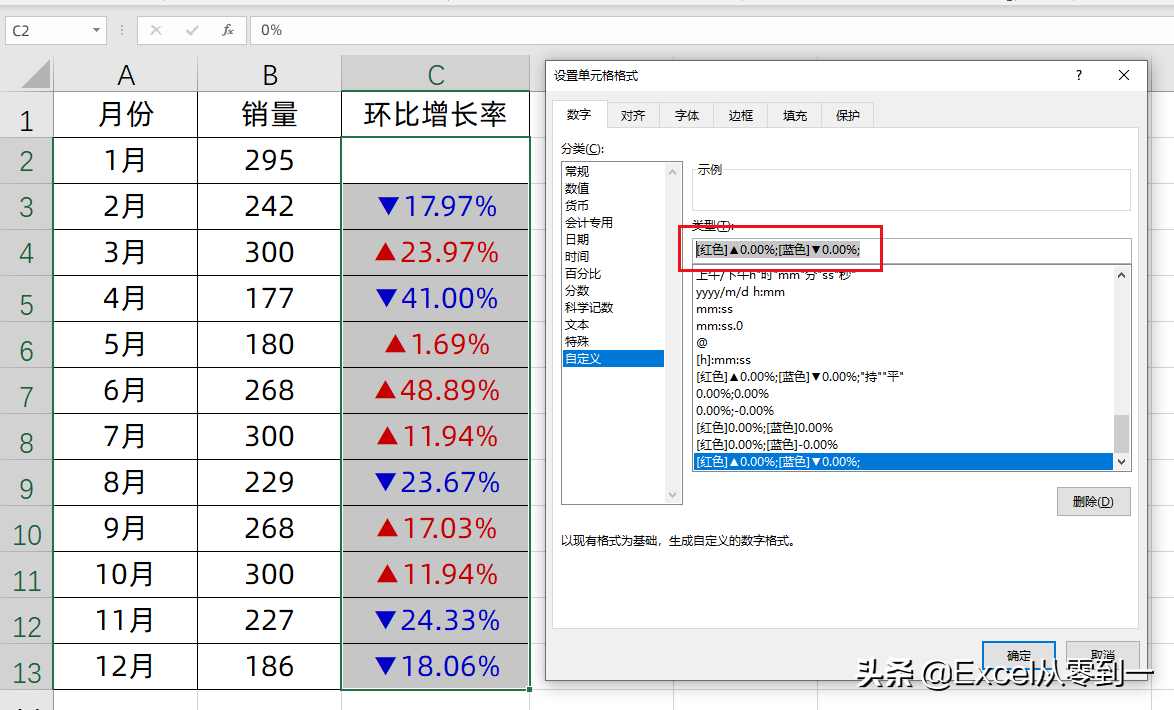This screenshot has width=1174, height=710.
Task: Choose 0.00%;-0.00% format in type list
Action: 904,410
